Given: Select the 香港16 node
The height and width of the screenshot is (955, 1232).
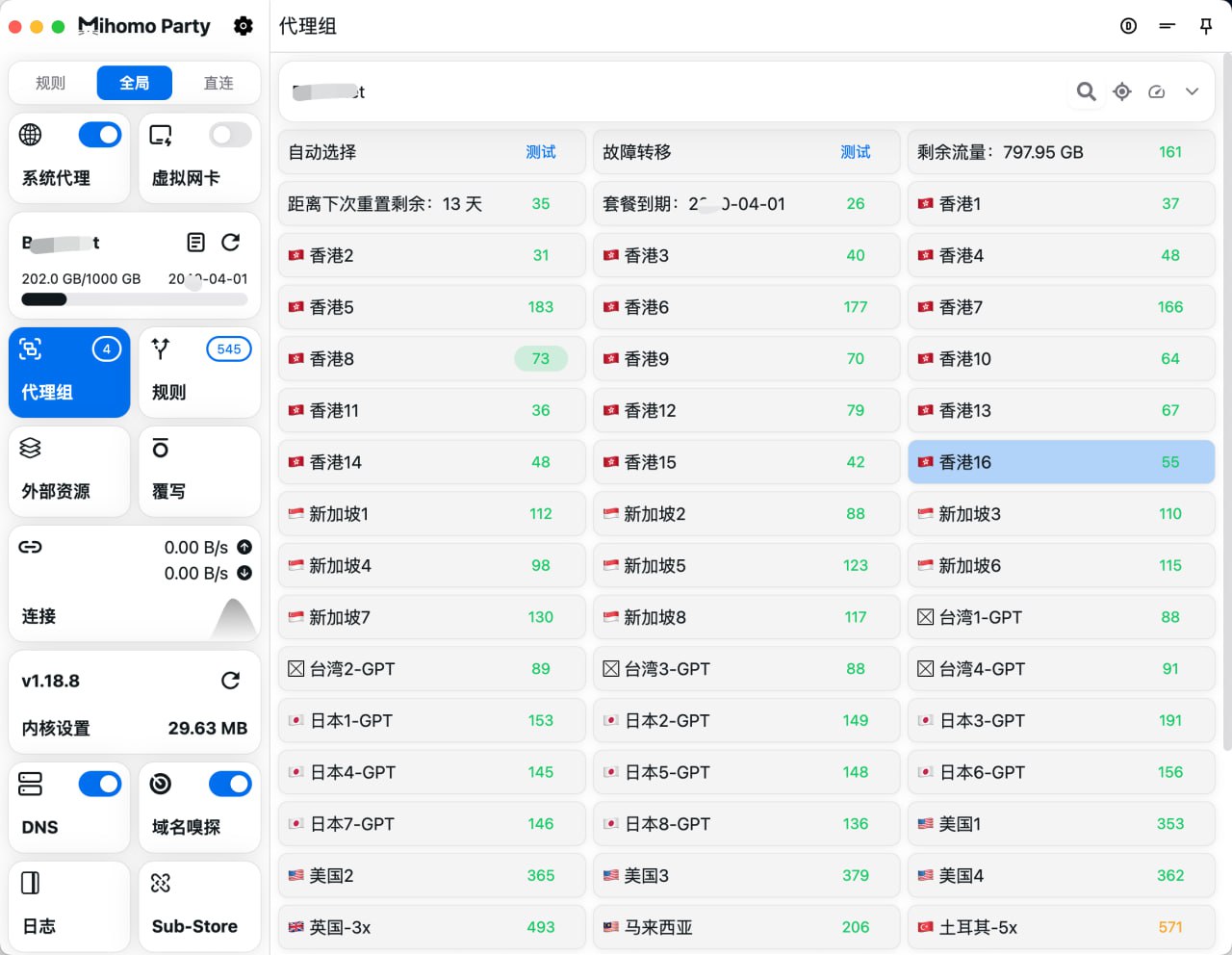Looking at the screenshot, I should [1061, 462].
